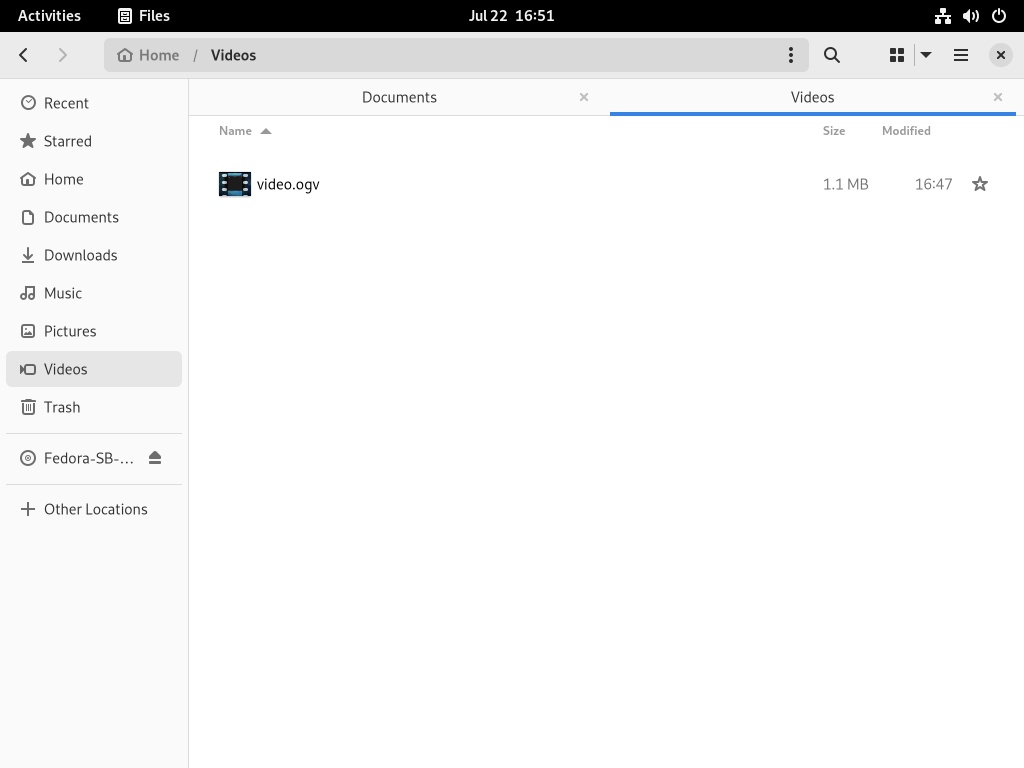The height and width of the screenshot is (768, 1024).
Task: Open the Files app menu in top bar
Action: click(x=144, y=16)
